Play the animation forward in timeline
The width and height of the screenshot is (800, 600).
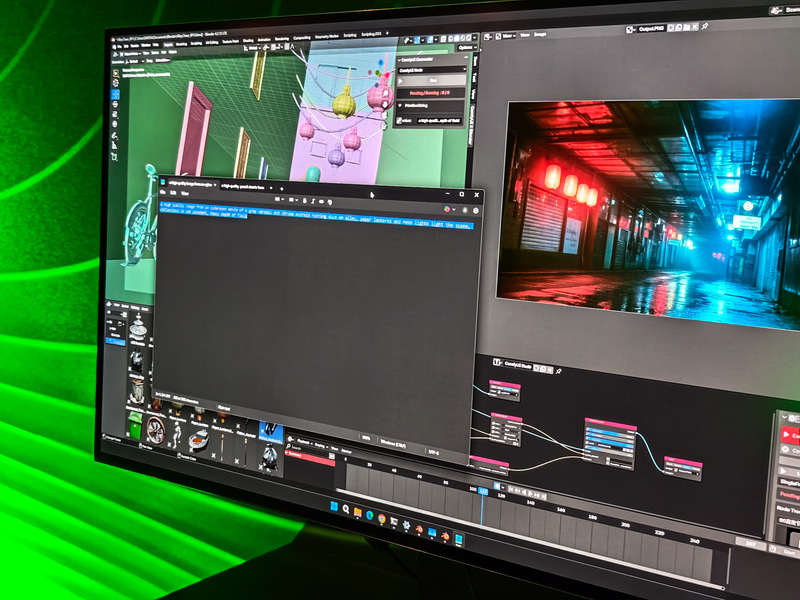pyautogui.click(x=530, y=493)
